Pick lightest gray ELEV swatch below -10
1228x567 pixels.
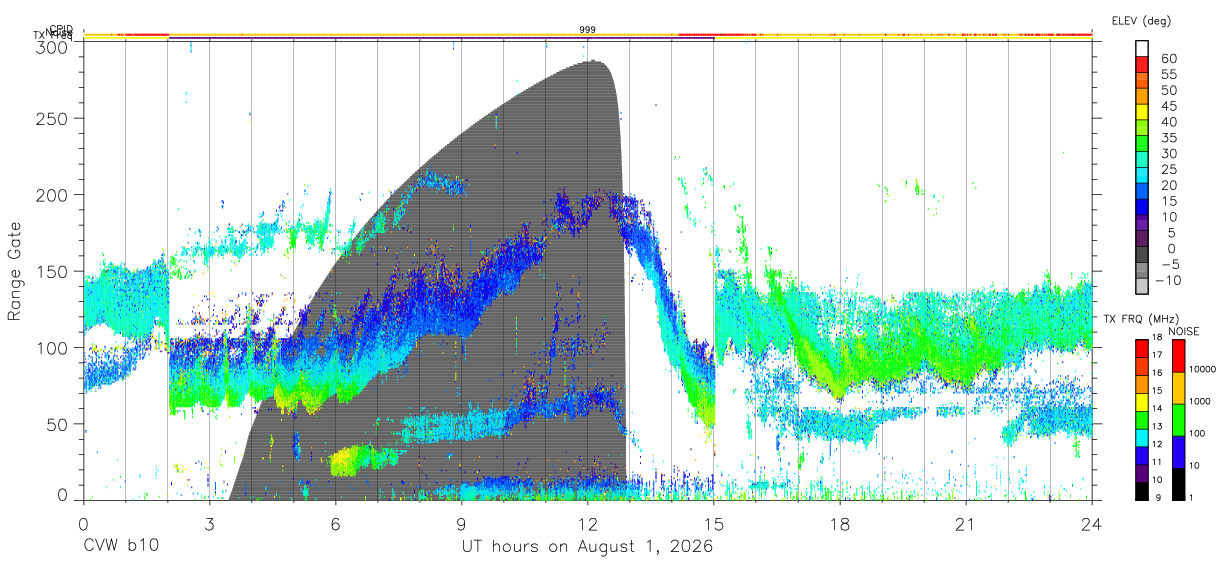1143,287
